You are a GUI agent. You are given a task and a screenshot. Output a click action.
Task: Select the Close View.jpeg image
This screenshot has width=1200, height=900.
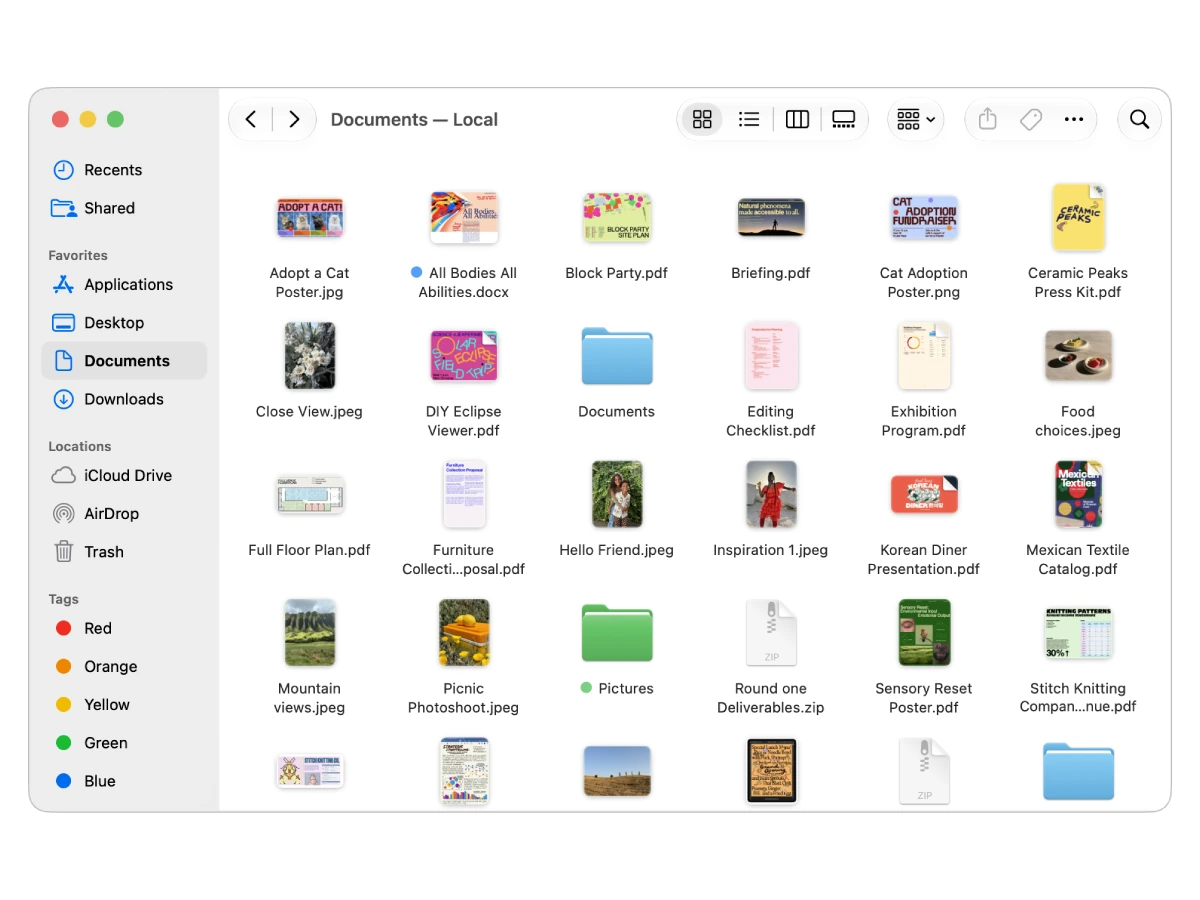click(x=310, y=355)
